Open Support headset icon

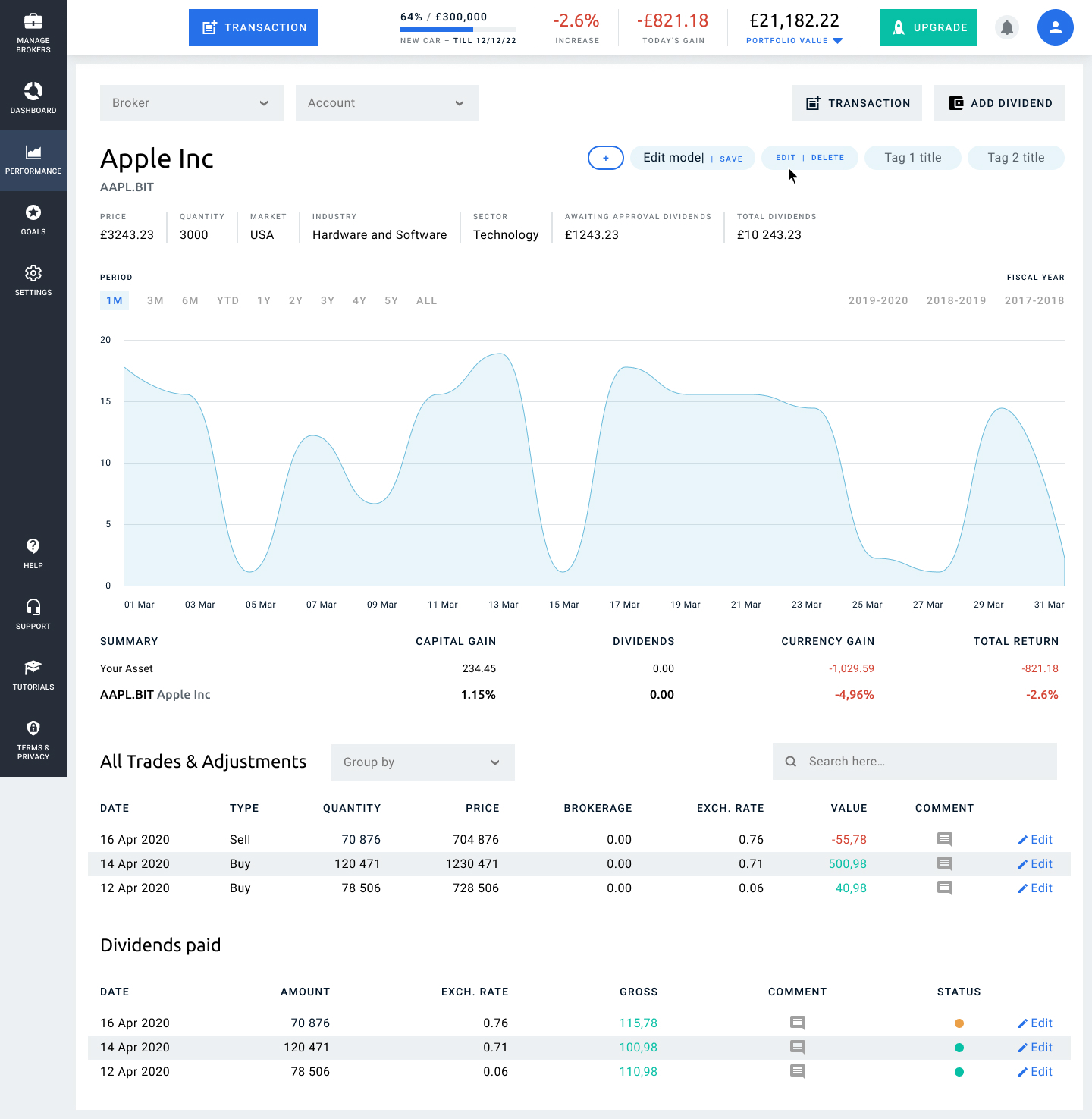[33, 607]
